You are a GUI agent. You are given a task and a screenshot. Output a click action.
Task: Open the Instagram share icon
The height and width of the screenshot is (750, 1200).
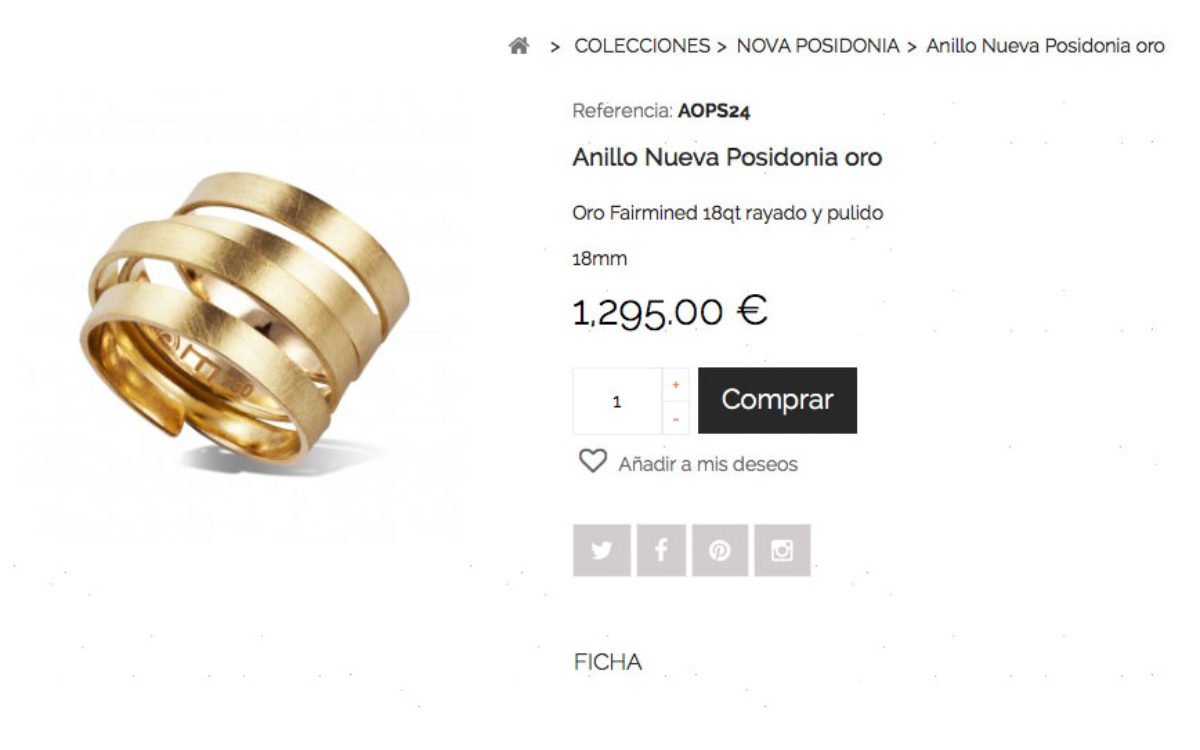782,550
